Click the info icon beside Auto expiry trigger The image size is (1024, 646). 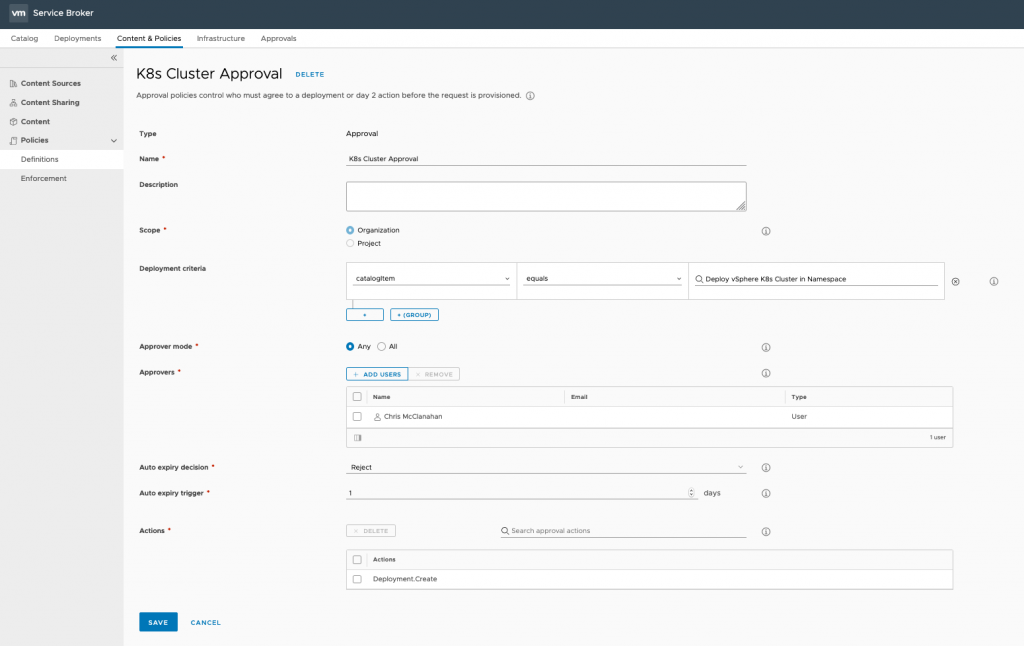pyautogui.click(x=766, y=493)
